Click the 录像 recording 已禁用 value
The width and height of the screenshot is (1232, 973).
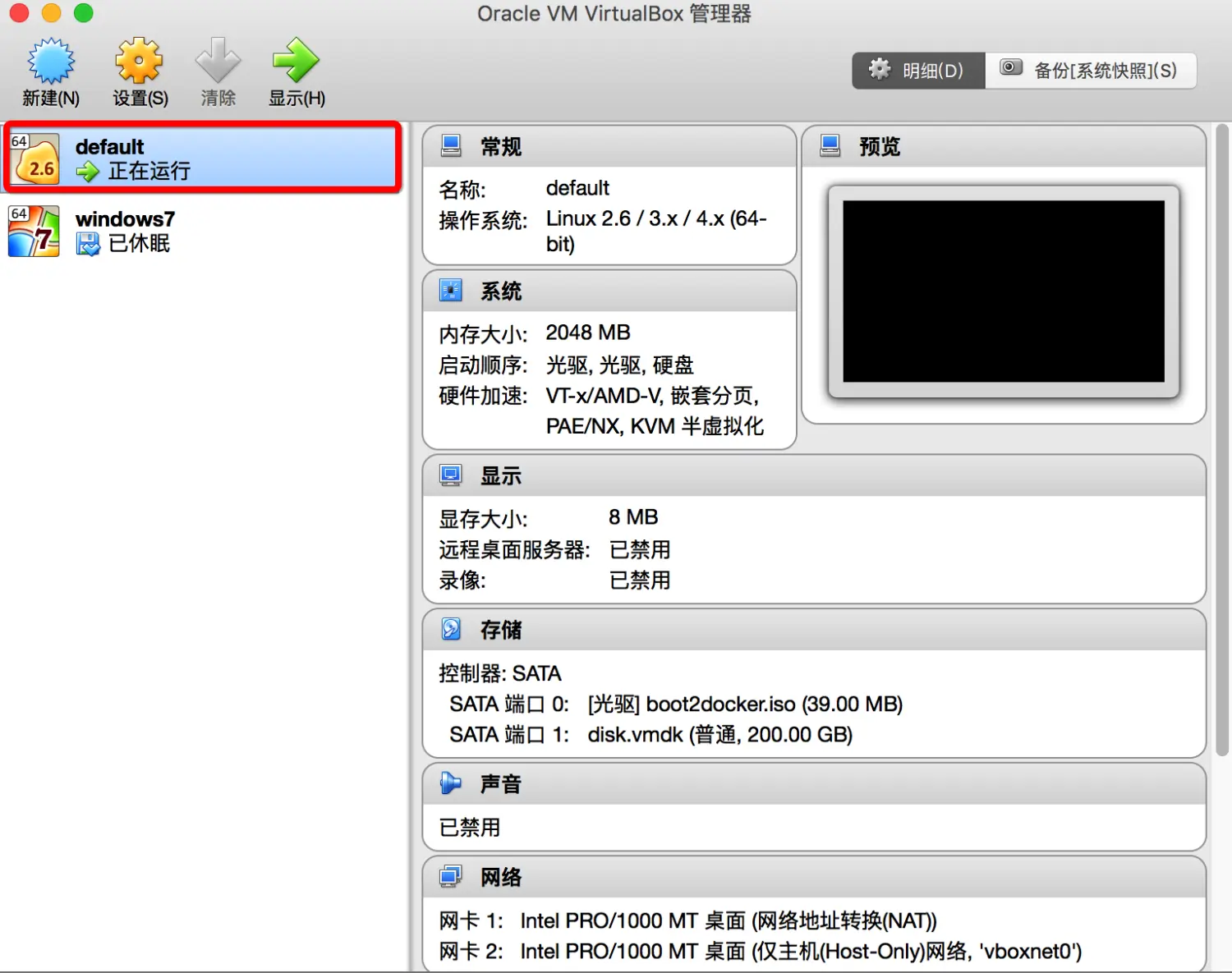[x=640, y=581]
